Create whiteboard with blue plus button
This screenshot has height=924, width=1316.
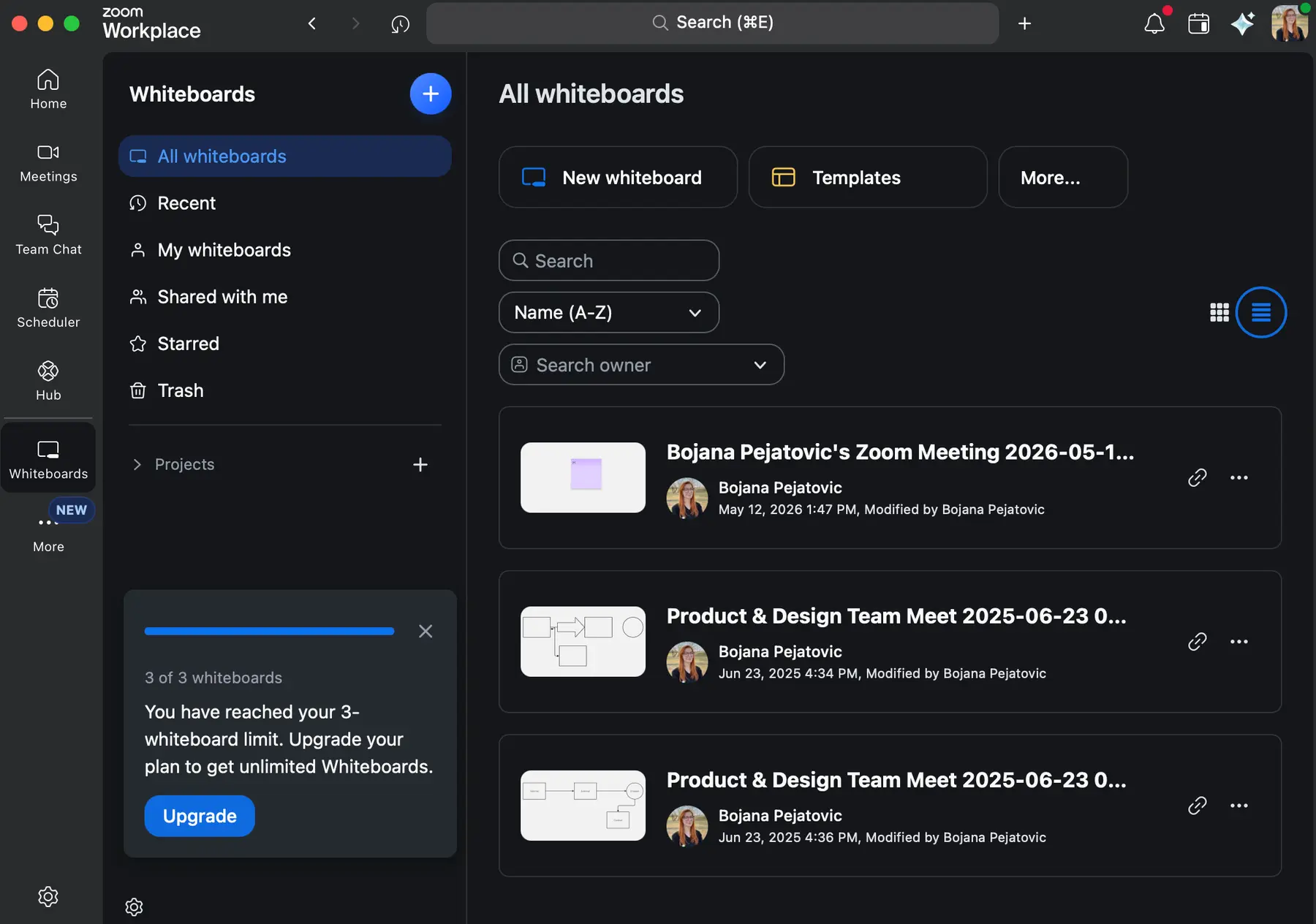click(431, 94)
